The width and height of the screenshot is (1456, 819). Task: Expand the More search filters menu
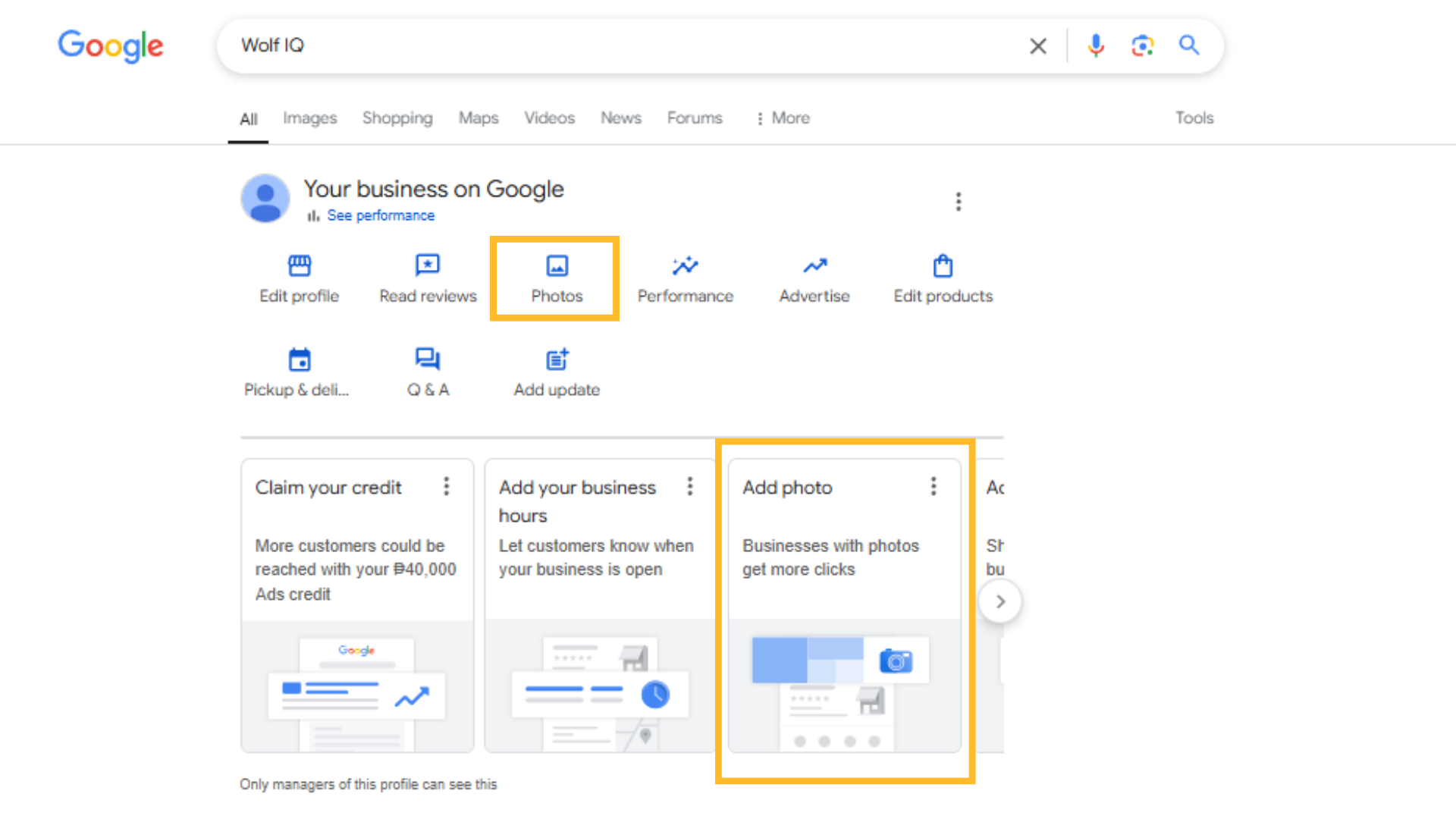(783, 118)
